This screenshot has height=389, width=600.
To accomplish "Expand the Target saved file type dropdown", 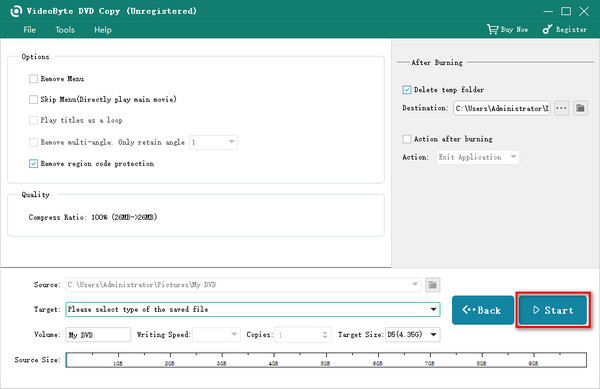I will pyautogui.click(x=253, y=309).
